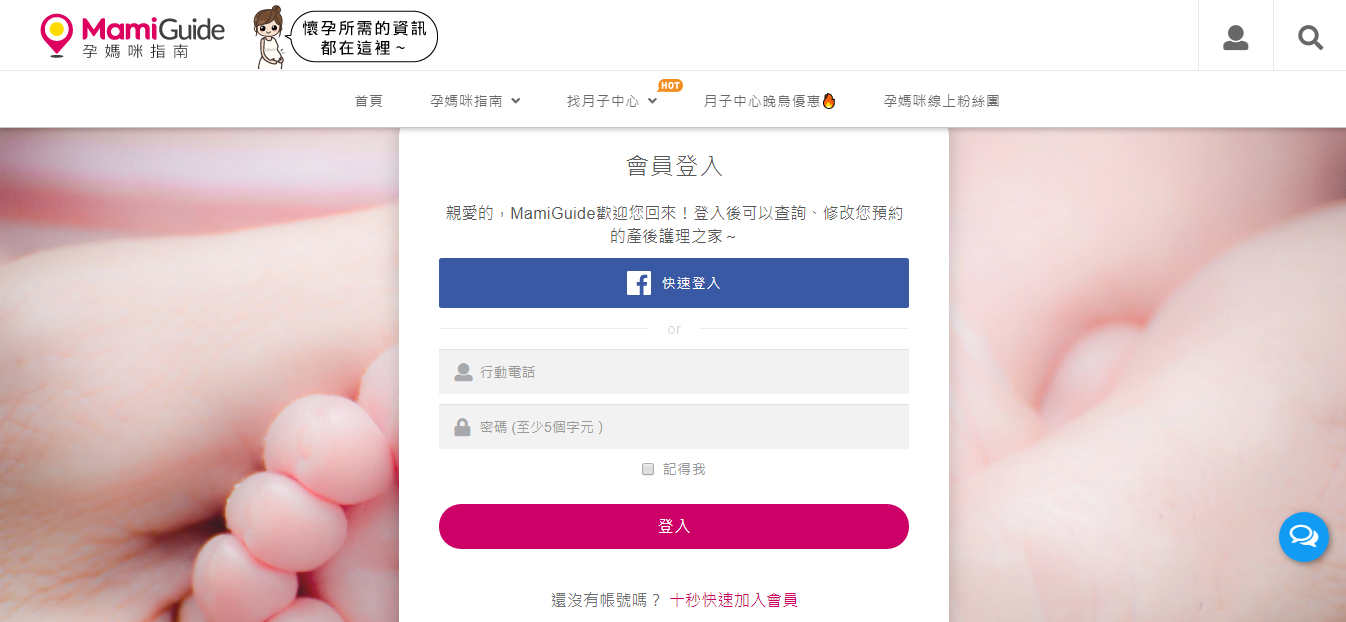Enable the 記得我 remember-me checkbox
Screen dimensions: 1346x622
pos(647,468)
